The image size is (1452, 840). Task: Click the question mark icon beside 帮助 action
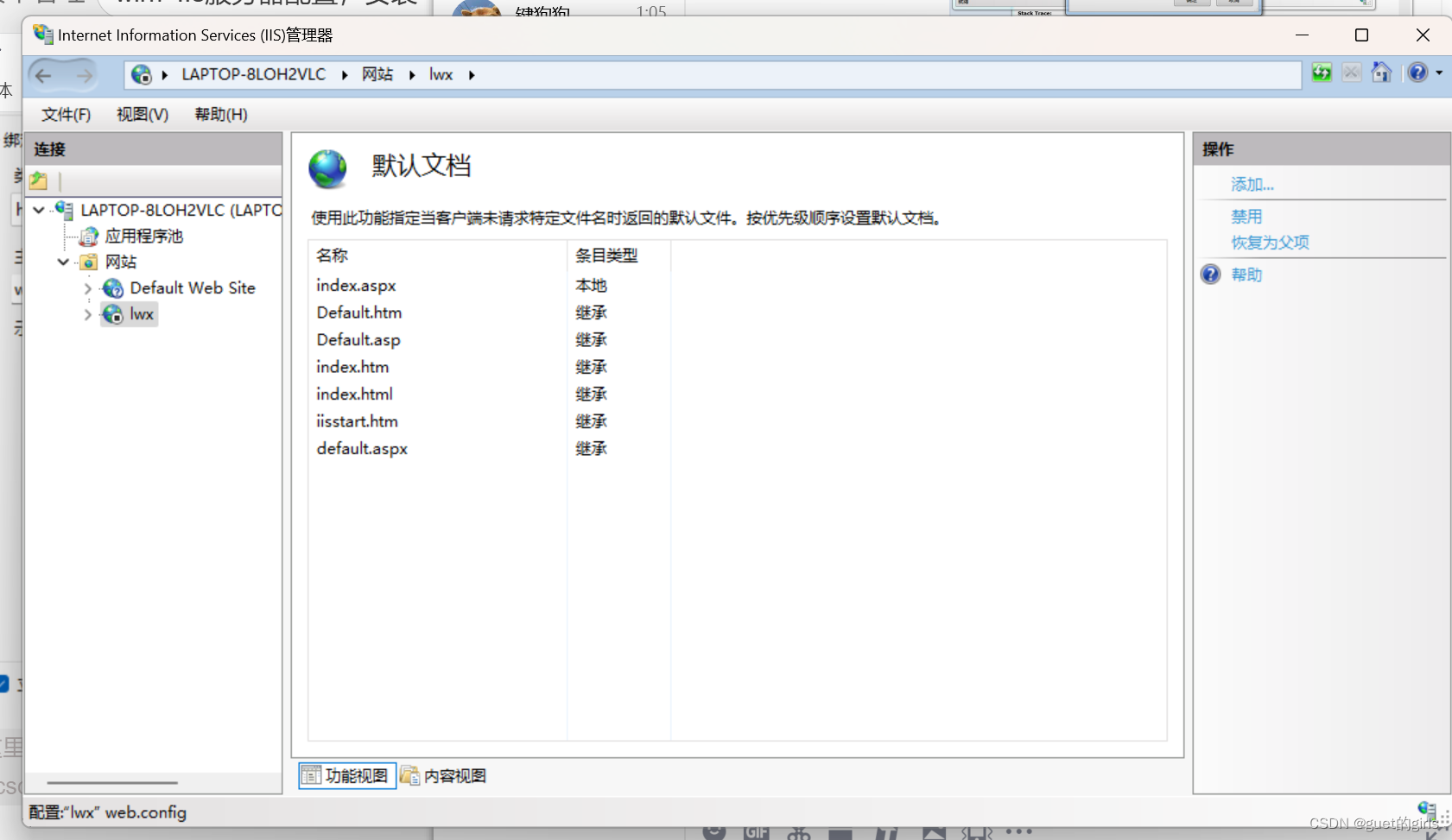[x=1211, y=275]
